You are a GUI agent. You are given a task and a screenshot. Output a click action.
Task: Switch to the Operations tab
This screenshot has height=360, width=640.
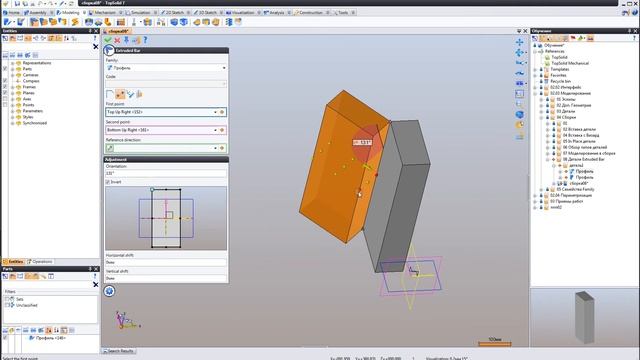click(x=40, y=262)
